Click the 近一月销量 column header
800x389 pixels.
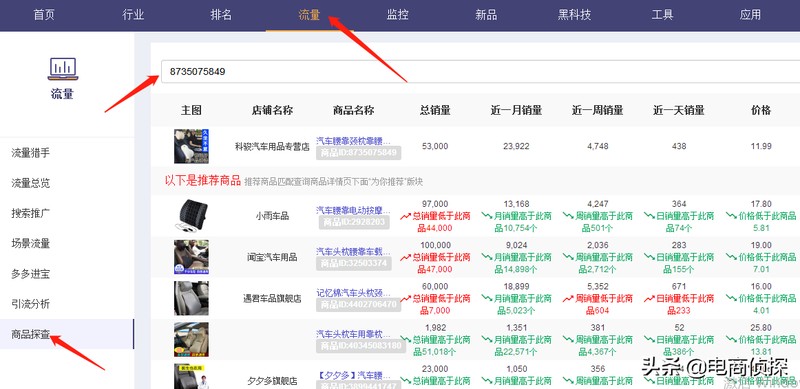click(516, 110)
